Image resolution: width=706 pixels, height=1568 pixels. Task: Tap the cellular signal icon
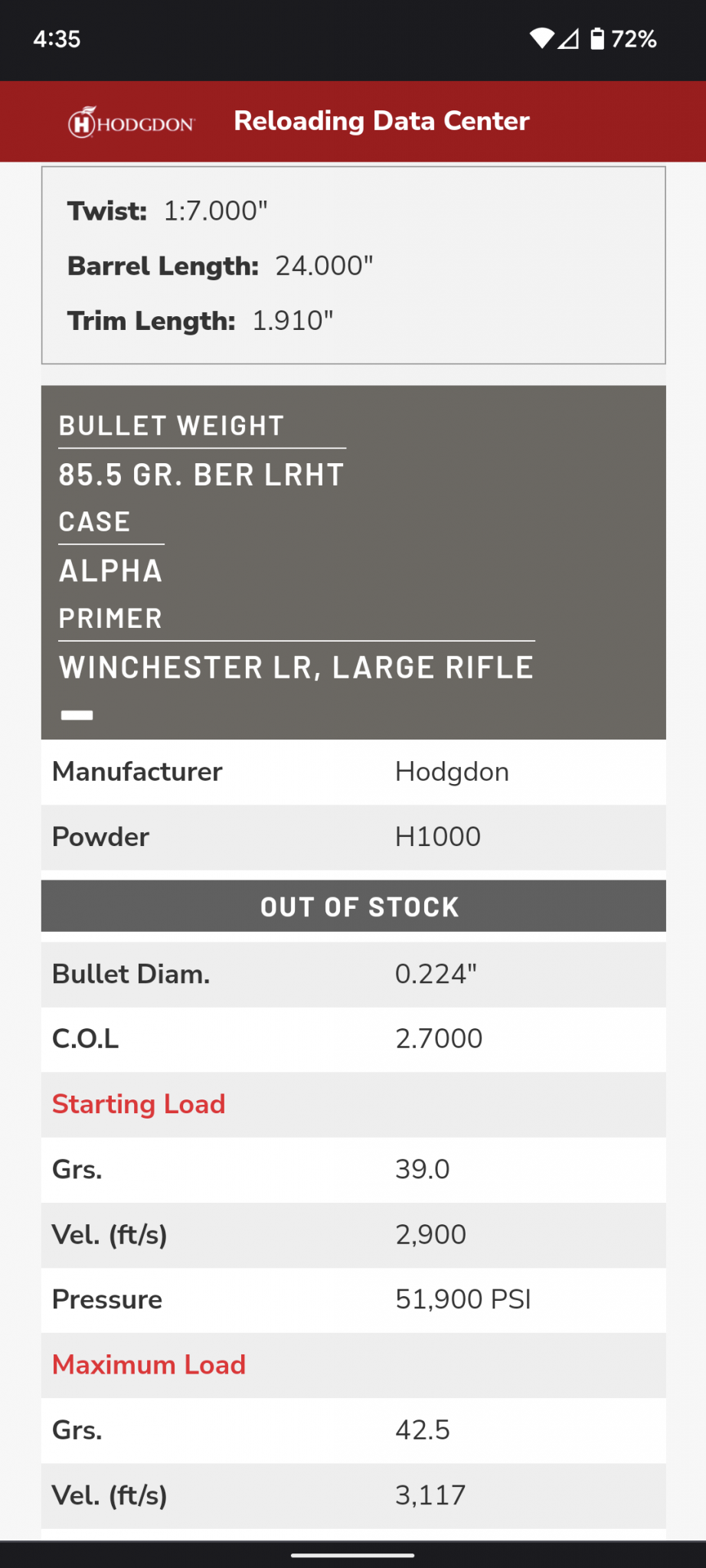[568, 38]
